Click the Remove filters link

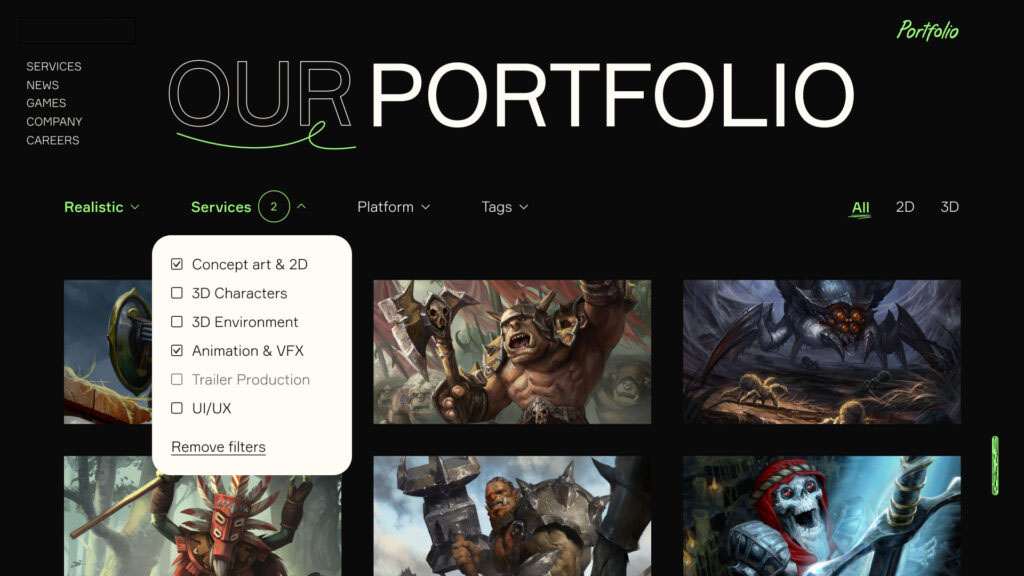218,447
